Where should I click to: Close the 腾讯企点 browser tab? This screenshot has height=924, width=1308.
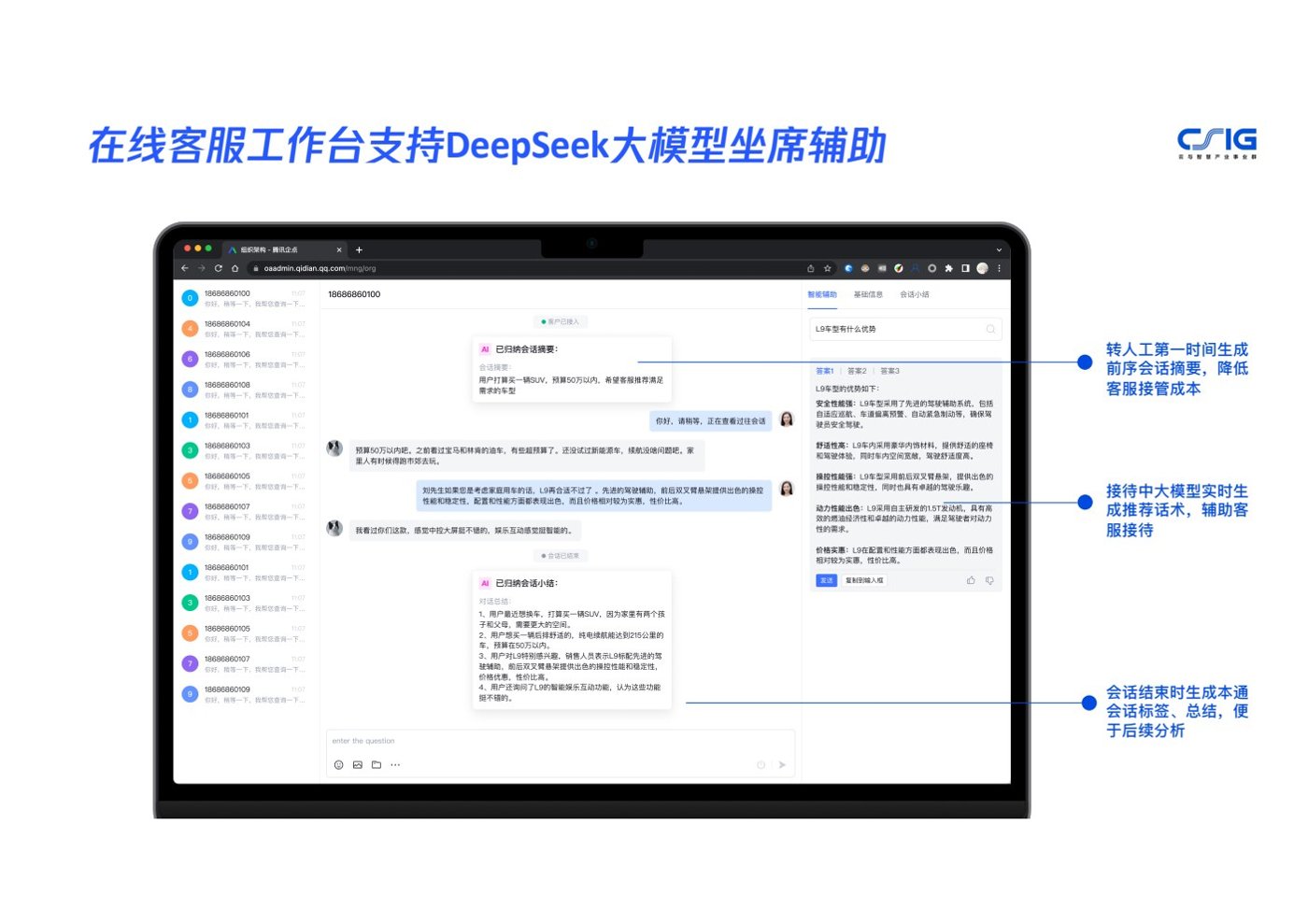[x=339, y=249]
